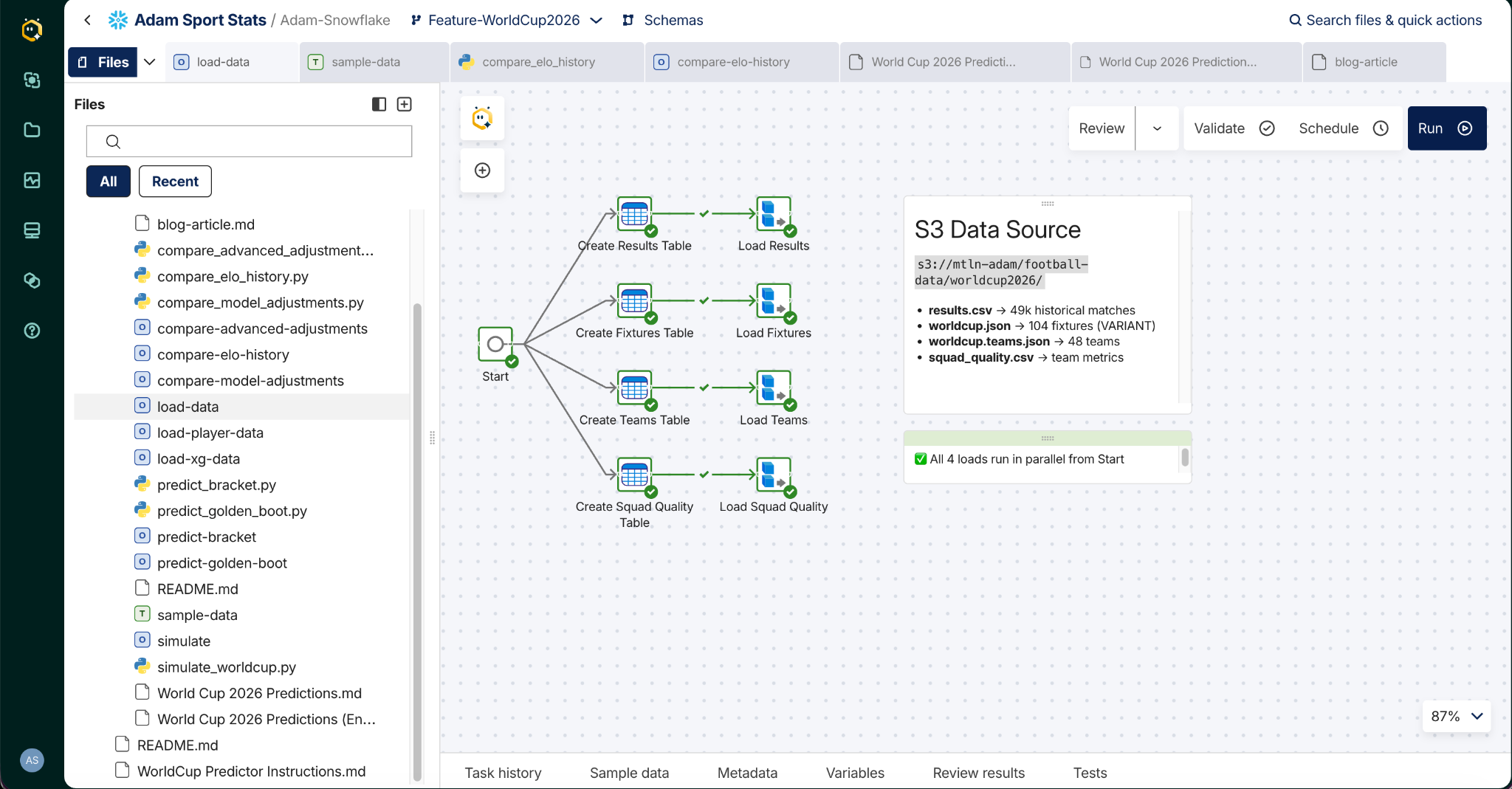Open the Sample data bottom tab

click(629, 773)
